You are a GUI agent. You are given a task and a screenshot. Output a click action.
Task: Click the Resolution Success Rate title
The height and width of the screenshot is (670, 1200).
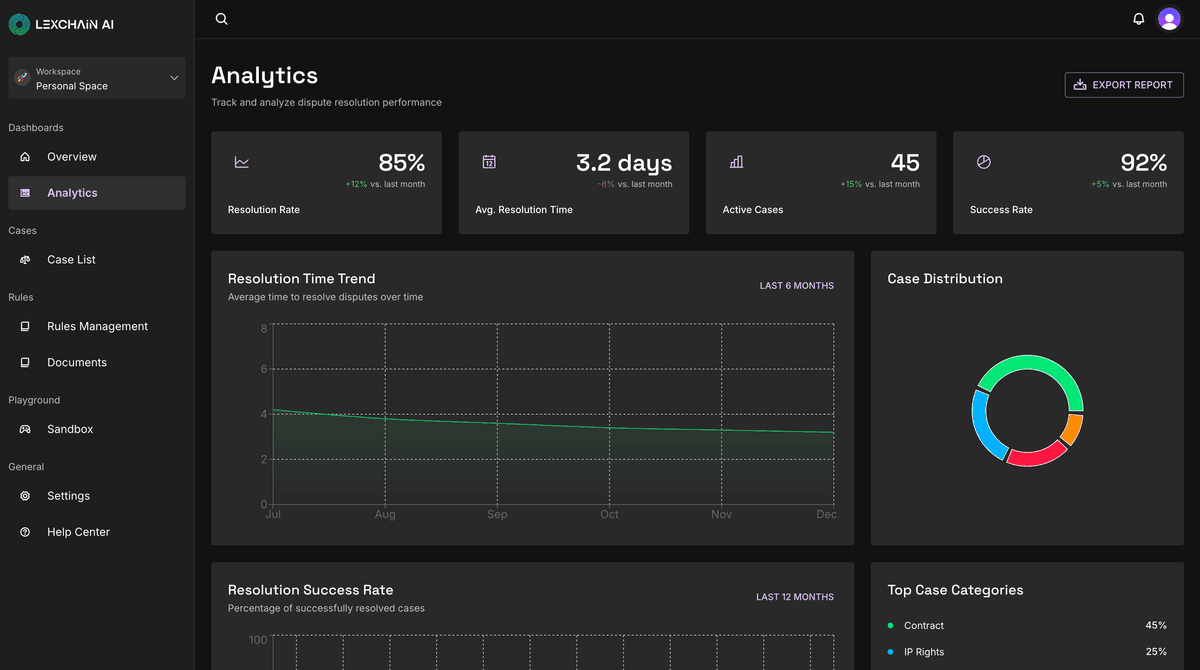(311, 590)
